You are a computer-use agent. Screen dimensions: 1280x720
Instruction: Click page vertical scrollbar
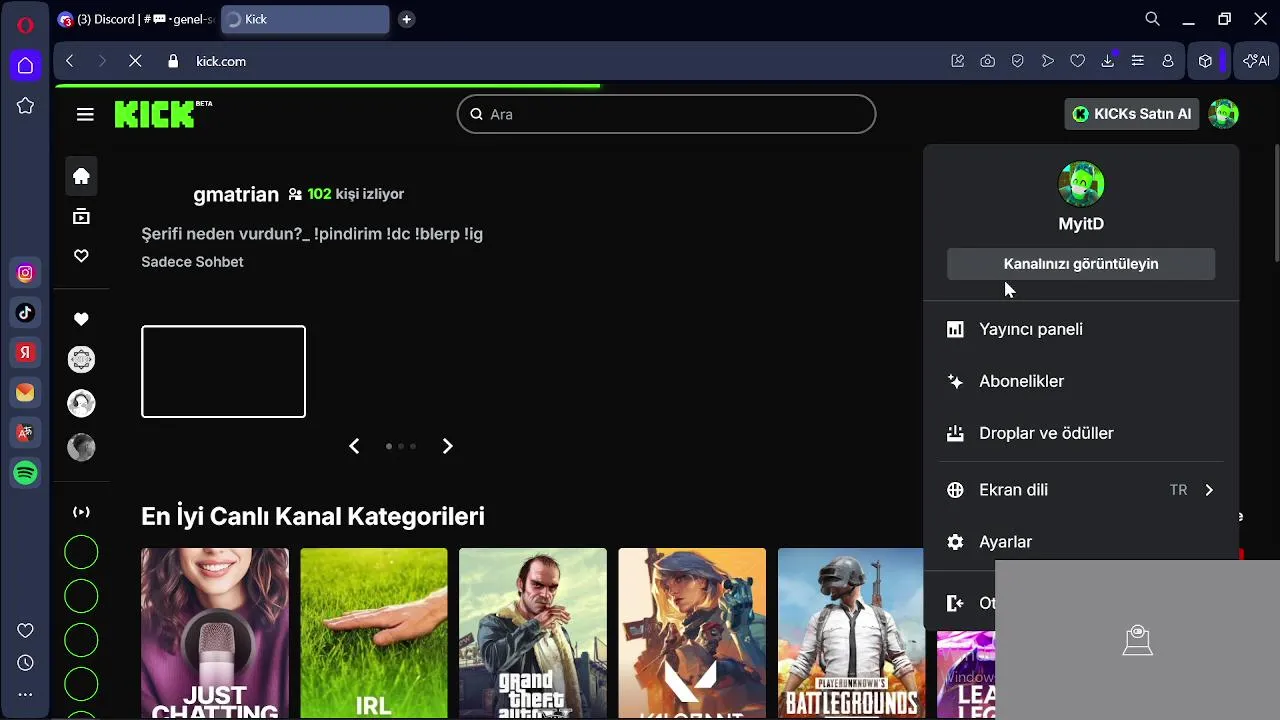(1275, 205)
